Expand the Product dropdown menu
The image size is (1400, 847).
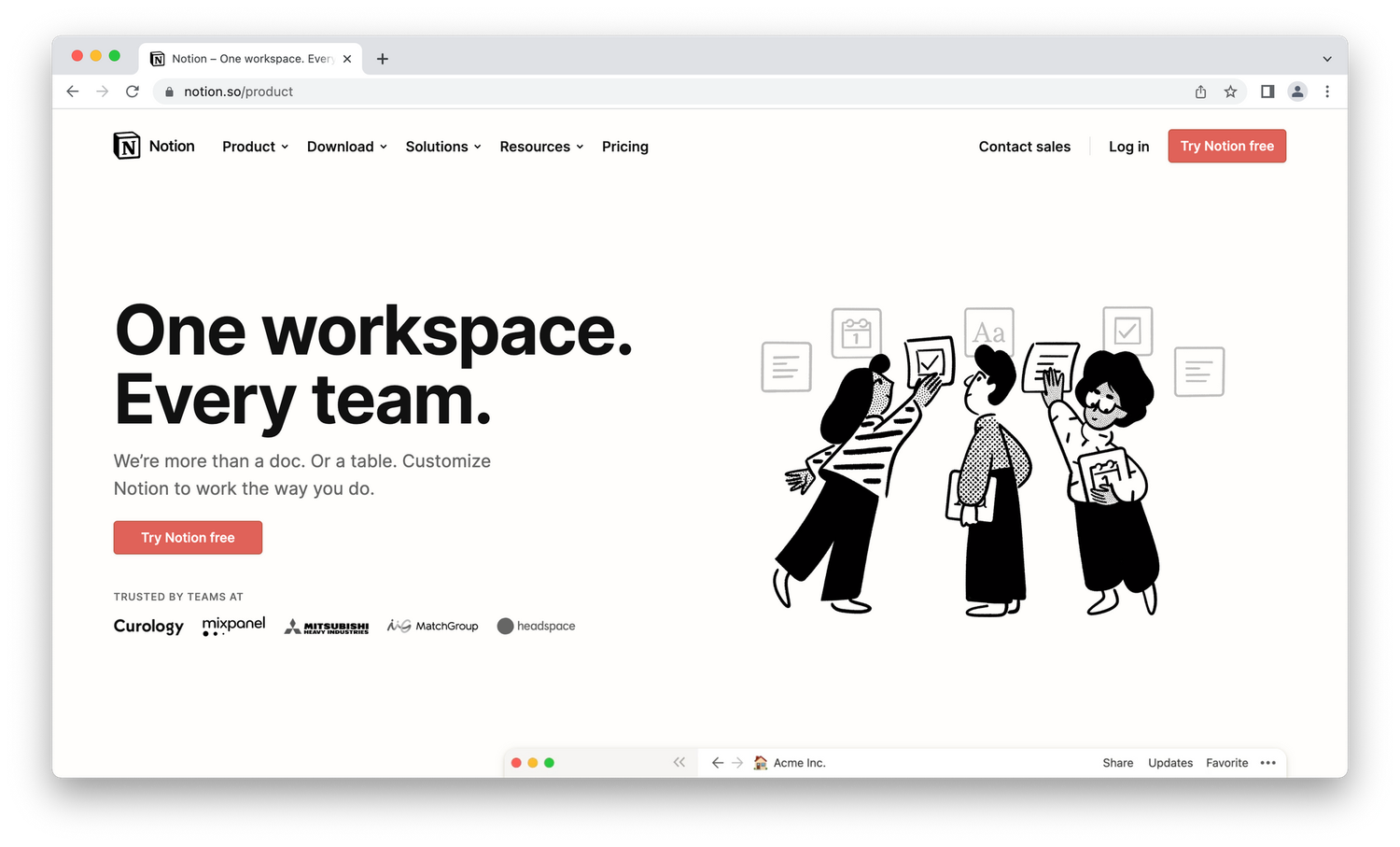[x=255, y=147]
